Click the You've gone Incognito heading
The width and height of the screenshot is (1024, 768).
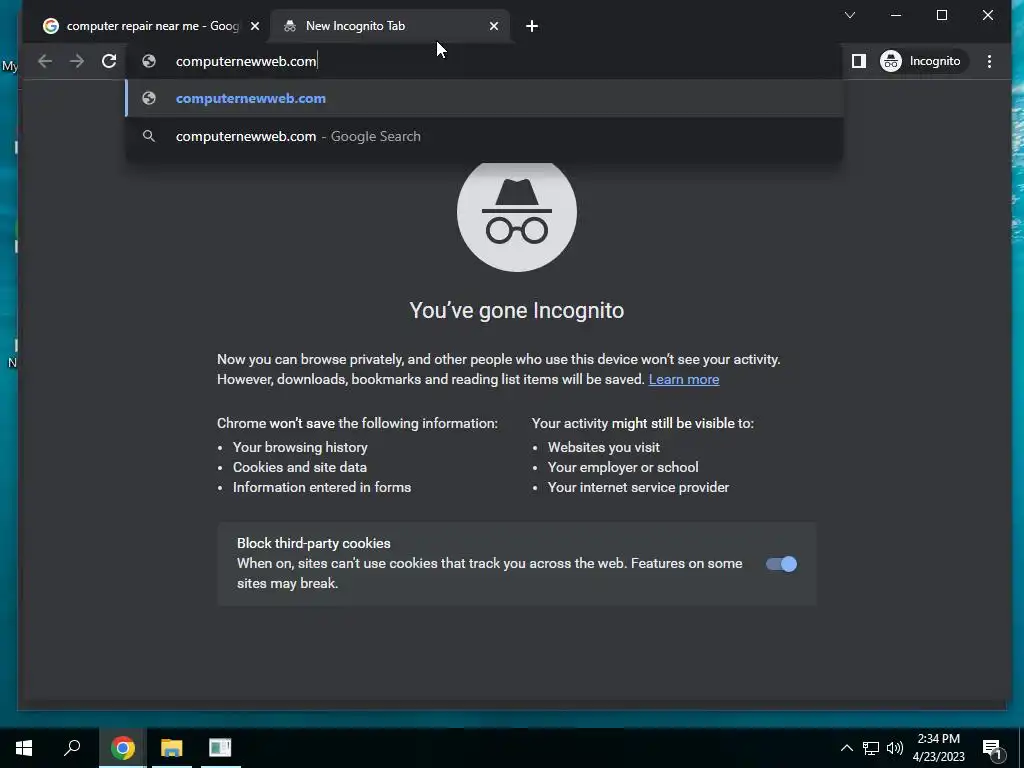tap(517, 310)
